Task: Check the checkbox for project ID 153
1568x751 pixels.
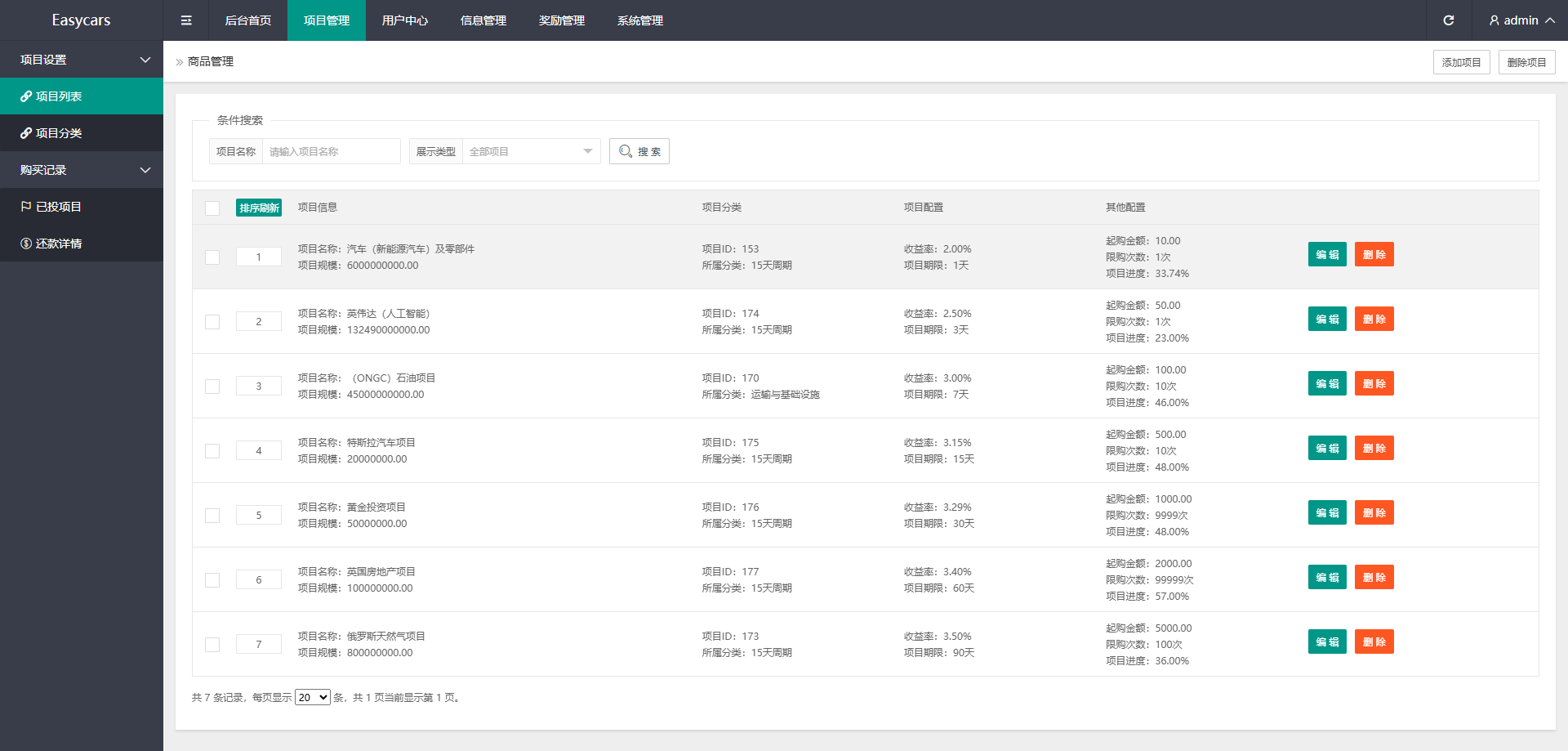Action: point(212,257)
